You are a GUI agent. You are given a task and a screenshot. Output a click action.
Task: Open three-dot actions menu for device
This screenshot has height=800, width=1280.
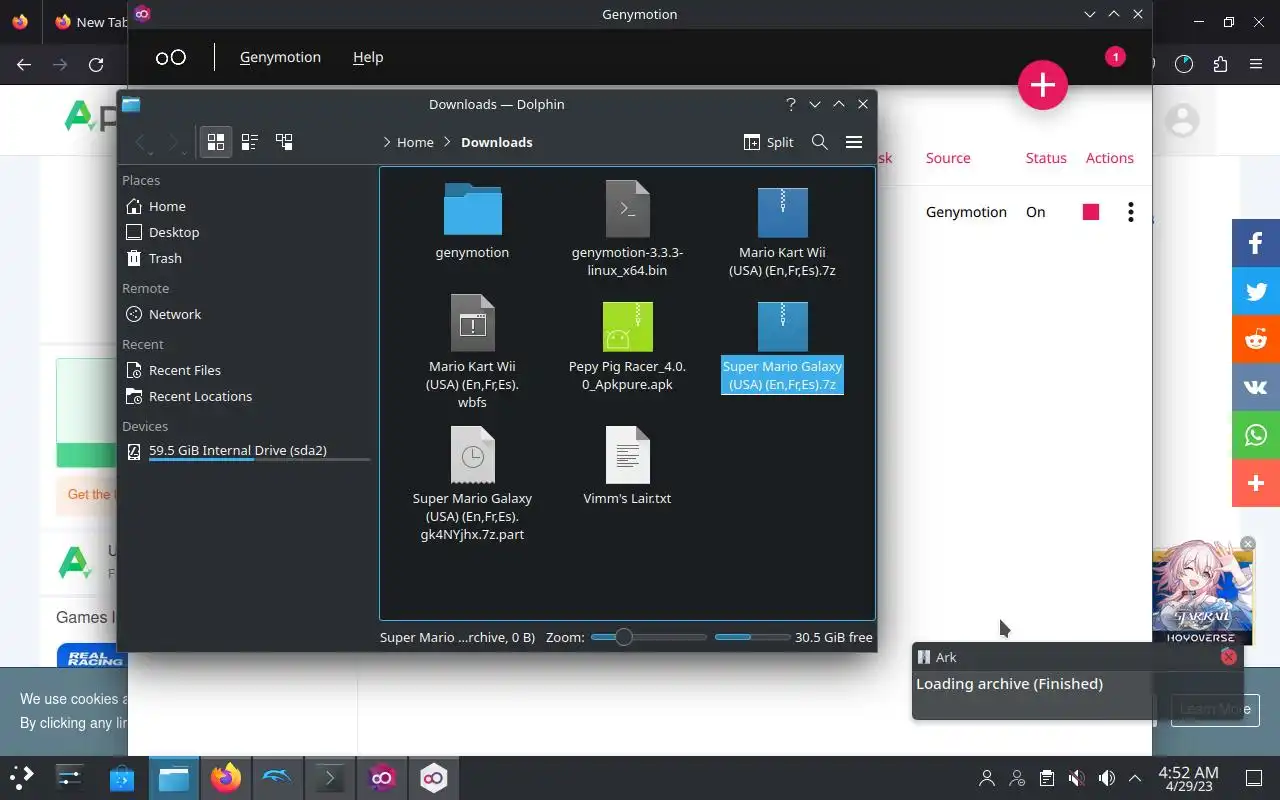[x=1130, y=212]
